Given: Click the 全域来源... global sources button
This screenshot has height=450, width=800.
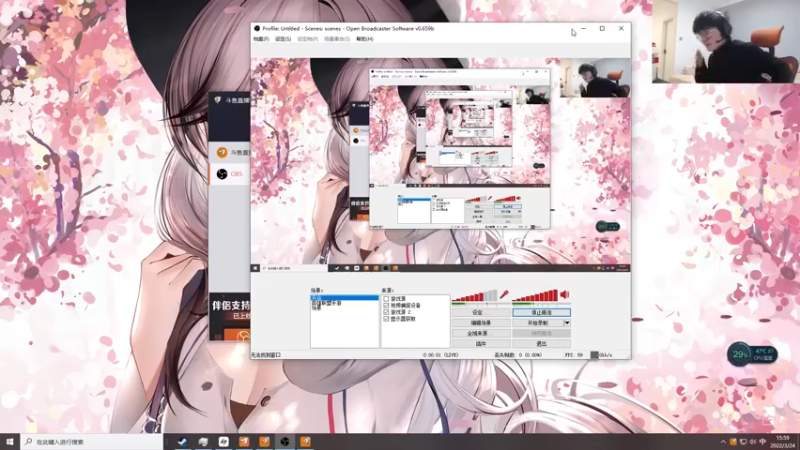Looking at the screenshot, I should 481,333.
